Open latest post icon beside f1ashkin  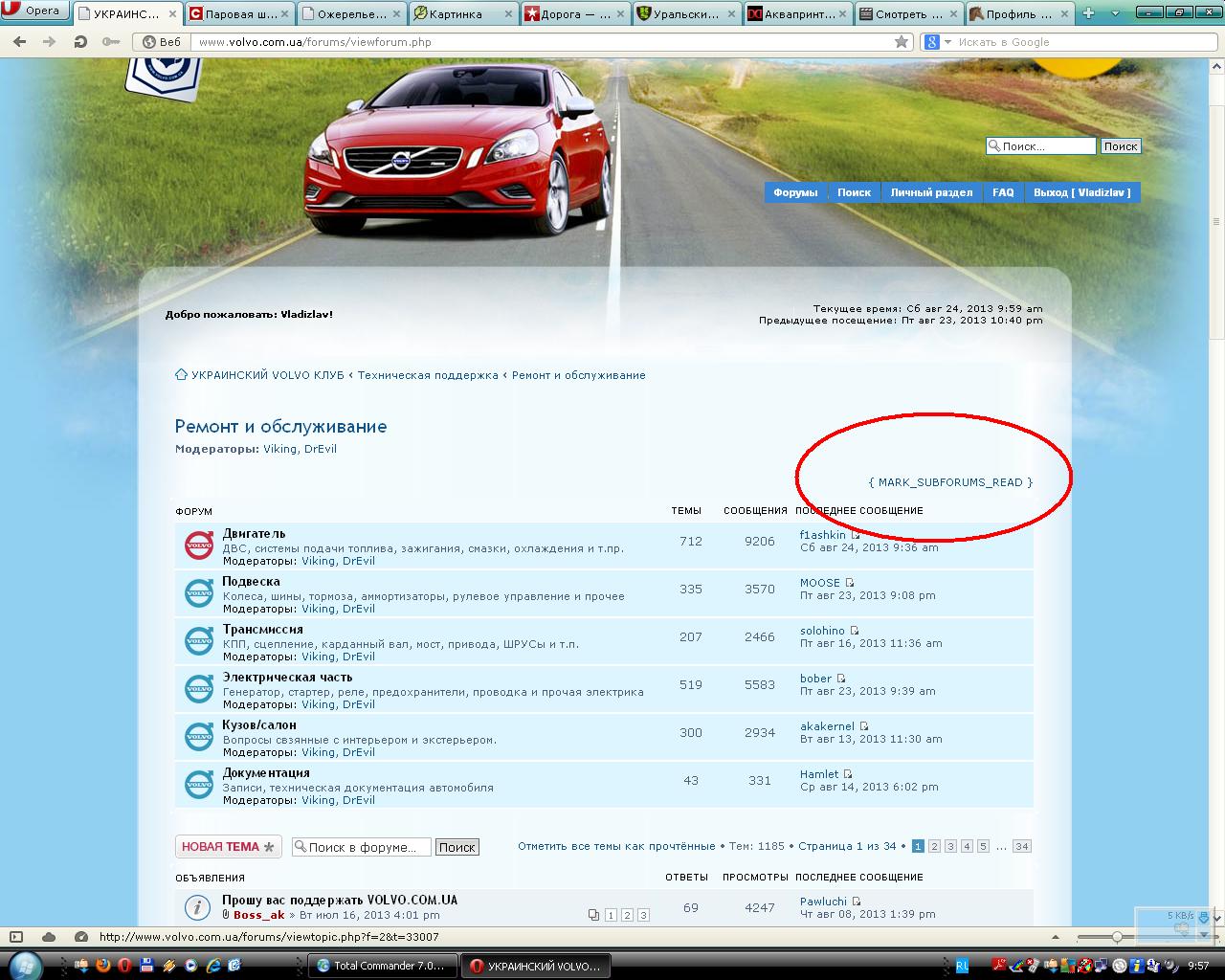(x=856, y=536)
